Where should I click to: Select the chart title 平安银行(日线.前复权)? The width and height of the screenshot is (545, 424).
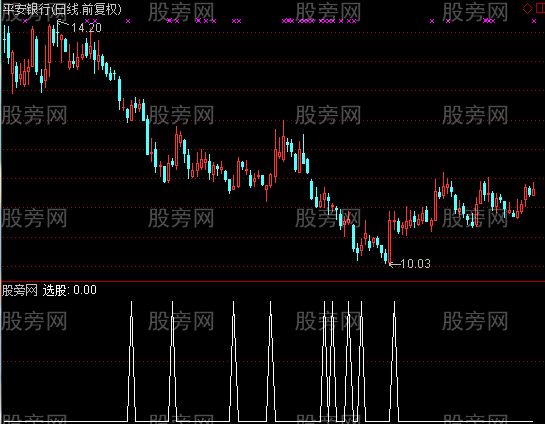(x=62, y=9)
